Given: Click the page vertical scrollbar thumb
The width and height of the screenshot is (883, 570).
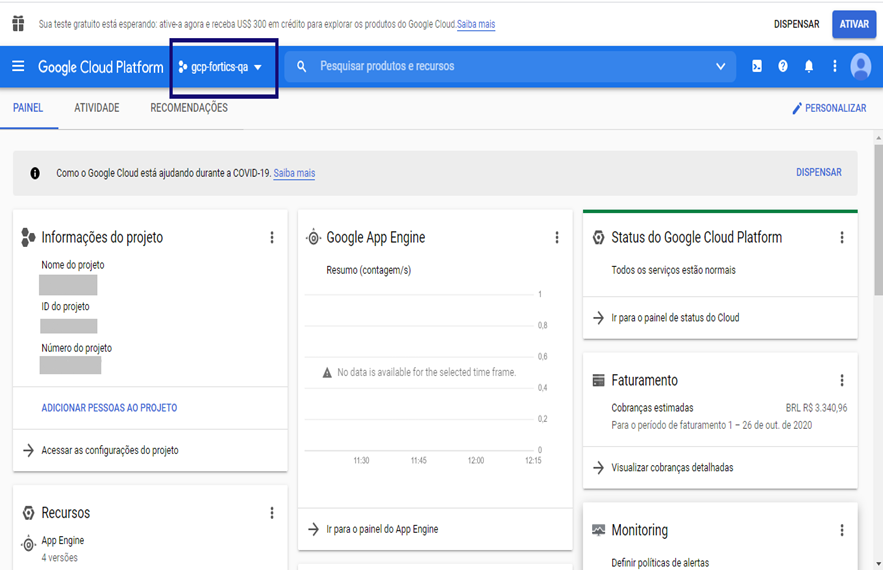Looking at the screenshot, I should pyautogui.click(x=878, y=220).
